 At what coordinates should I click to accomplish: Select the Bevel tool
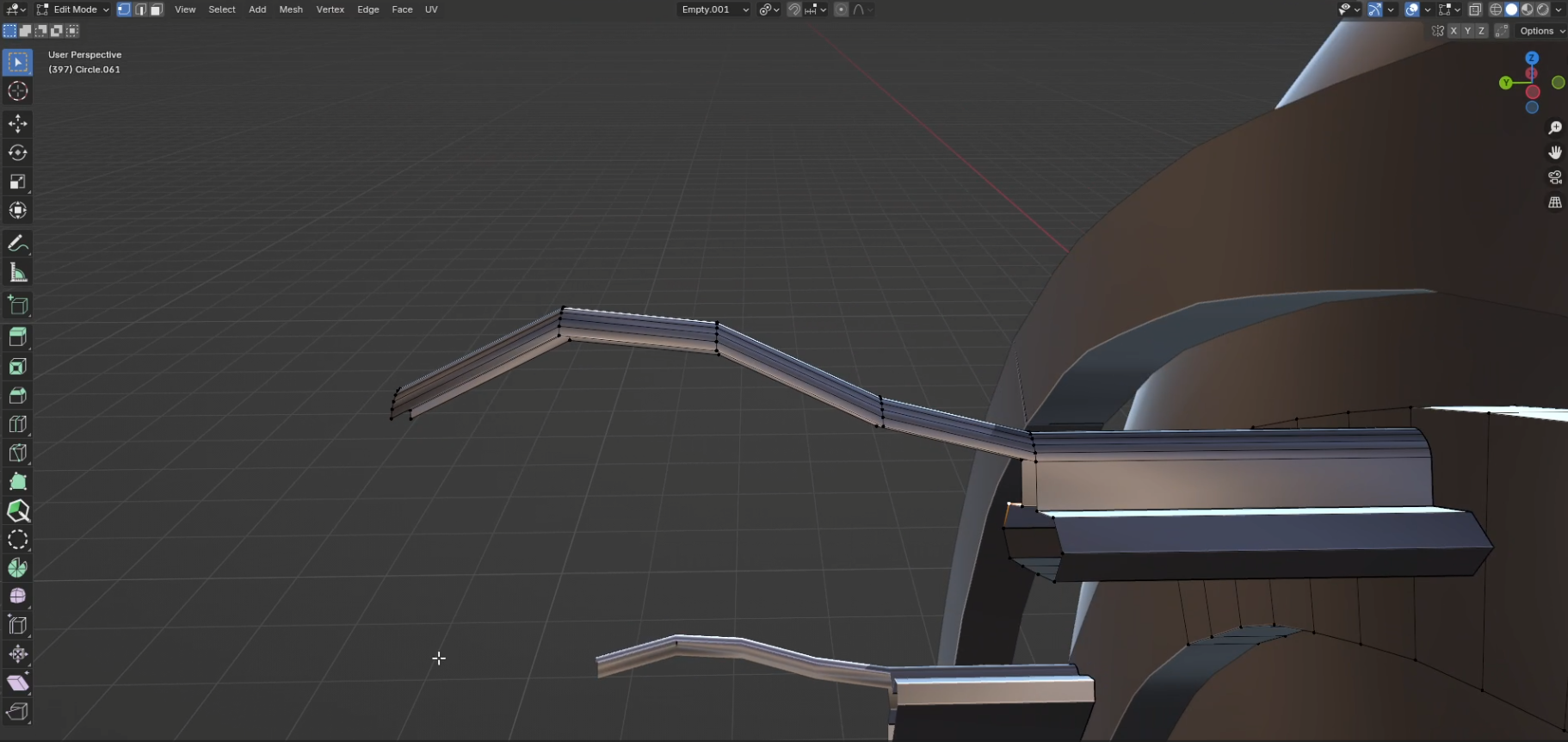18,395
